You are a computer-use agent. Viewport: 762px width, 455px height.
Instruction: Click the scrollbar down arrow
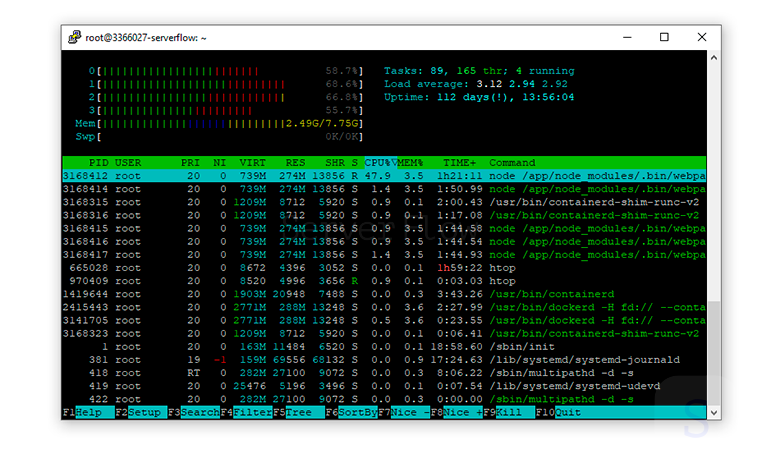tap(714, 413)
